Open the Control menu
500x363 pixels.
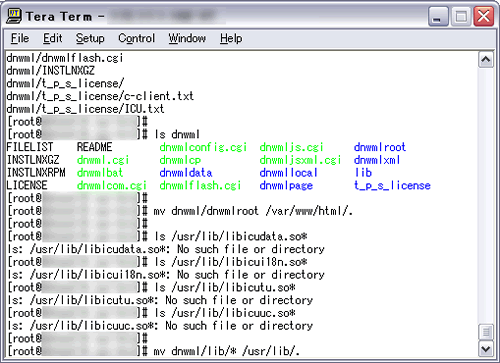coord(136,38)
